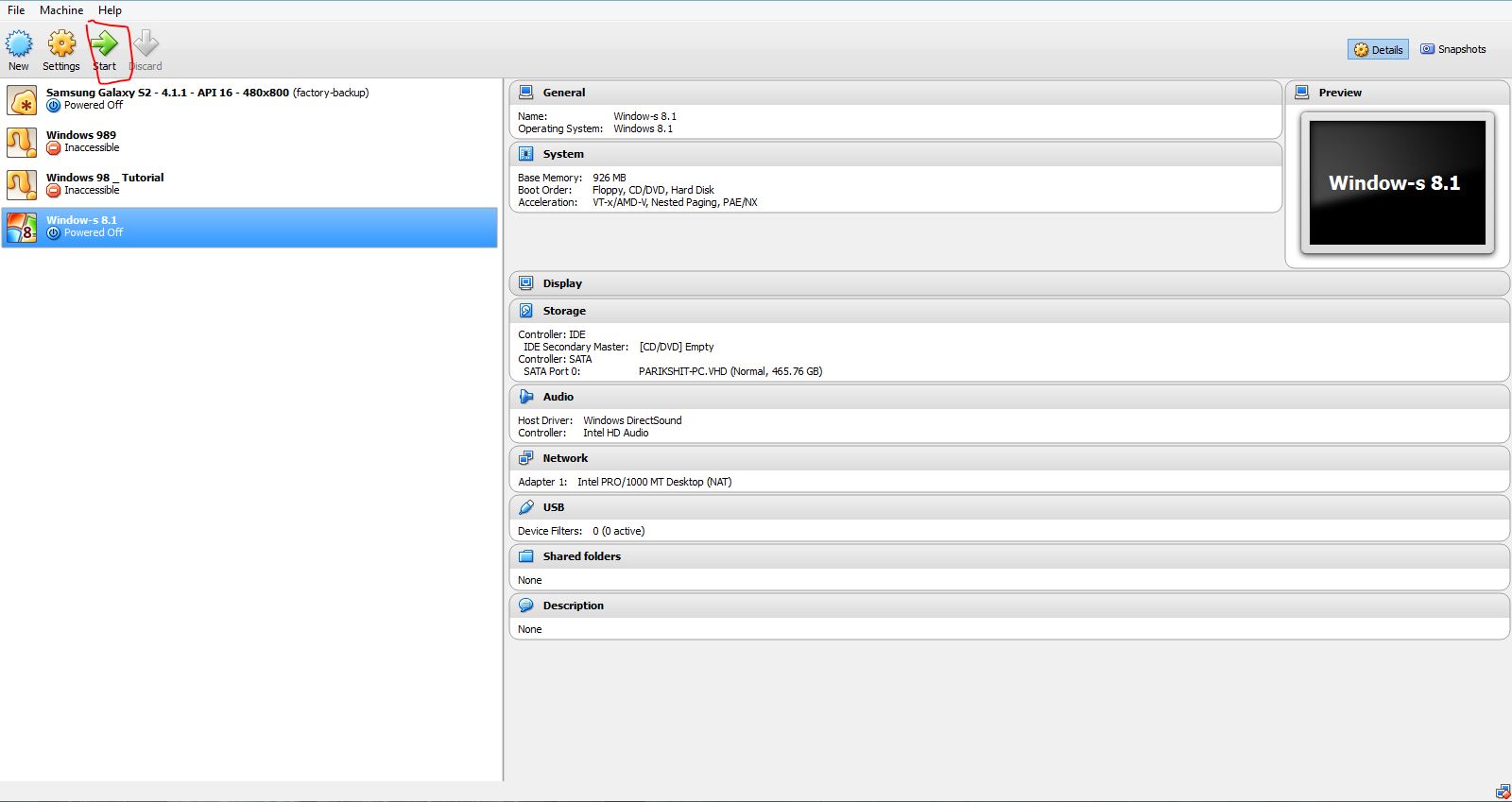The width and height of the screenshot is (1512, 802).
Task: Click the Shared folders section icon
Action: pos(526,556)
